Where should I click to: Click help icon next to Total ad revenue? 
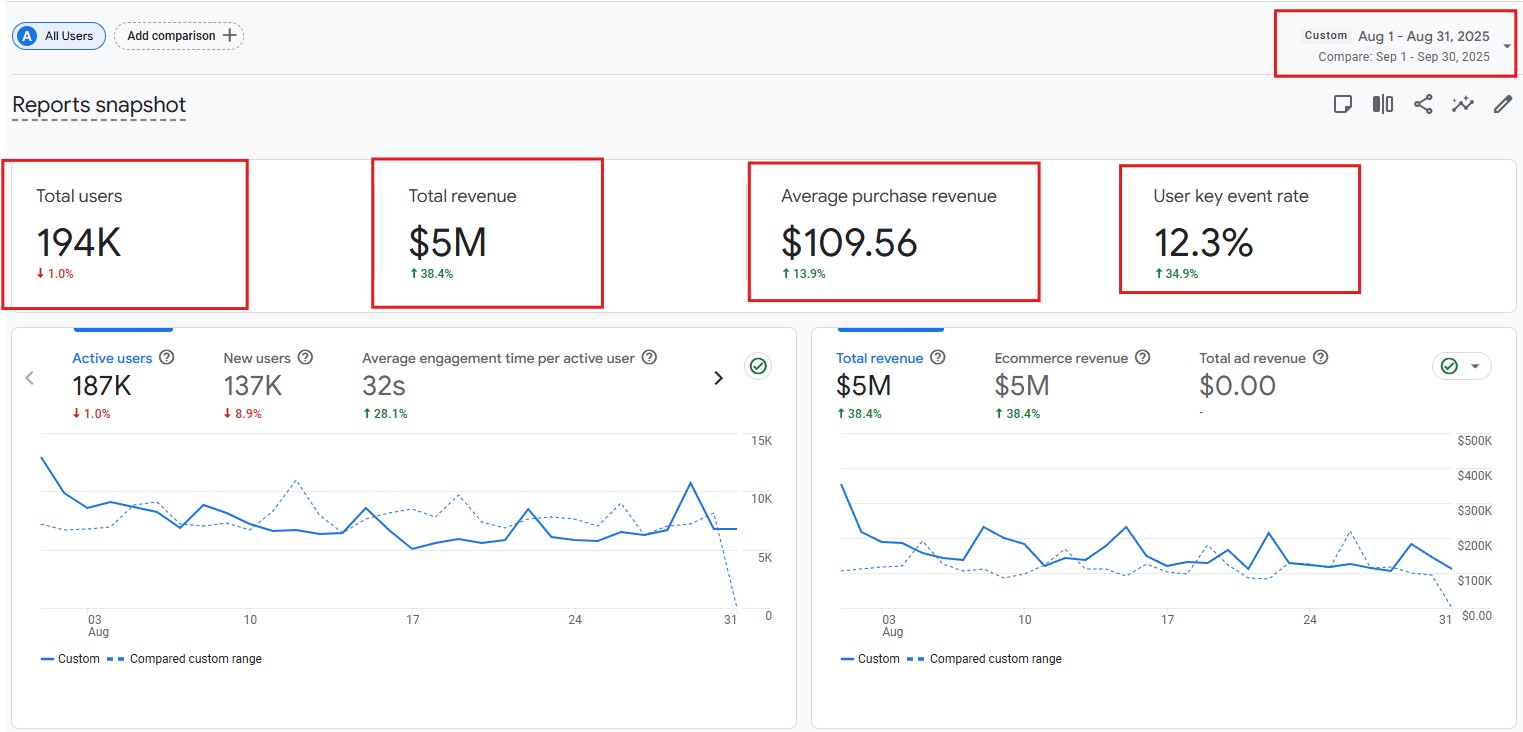1320,357
